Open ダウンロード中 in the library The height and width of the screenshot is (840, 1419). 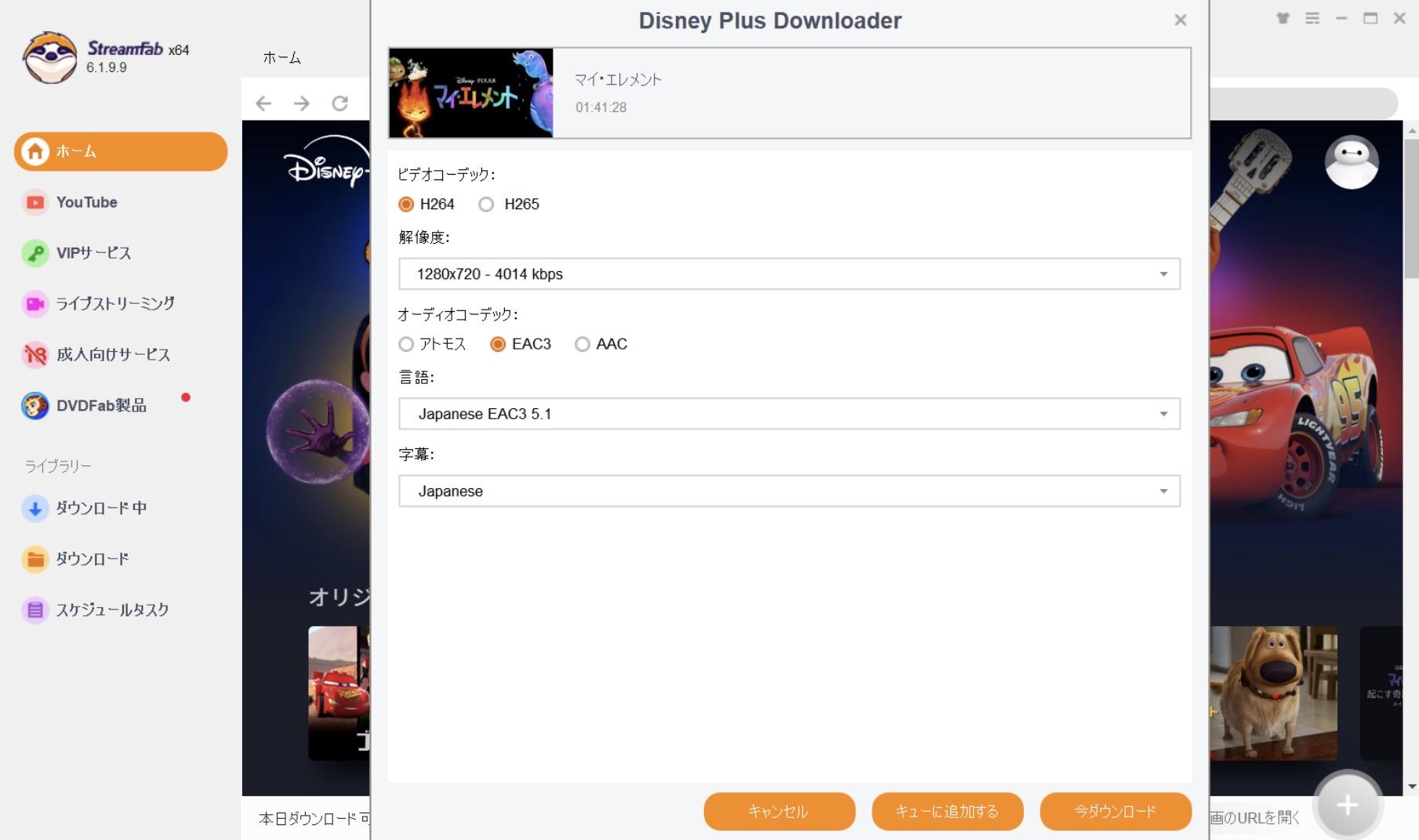tap(100, 509)
